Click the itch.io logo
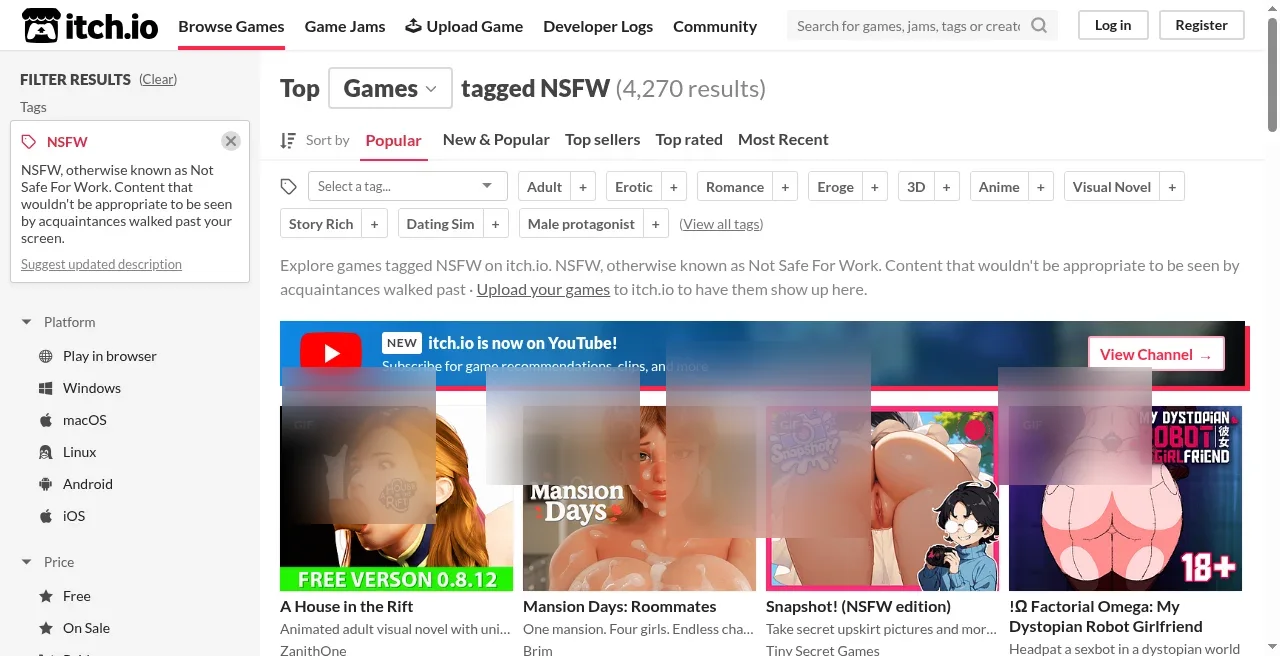1280x656 pixels. click(x=90, y=26)
